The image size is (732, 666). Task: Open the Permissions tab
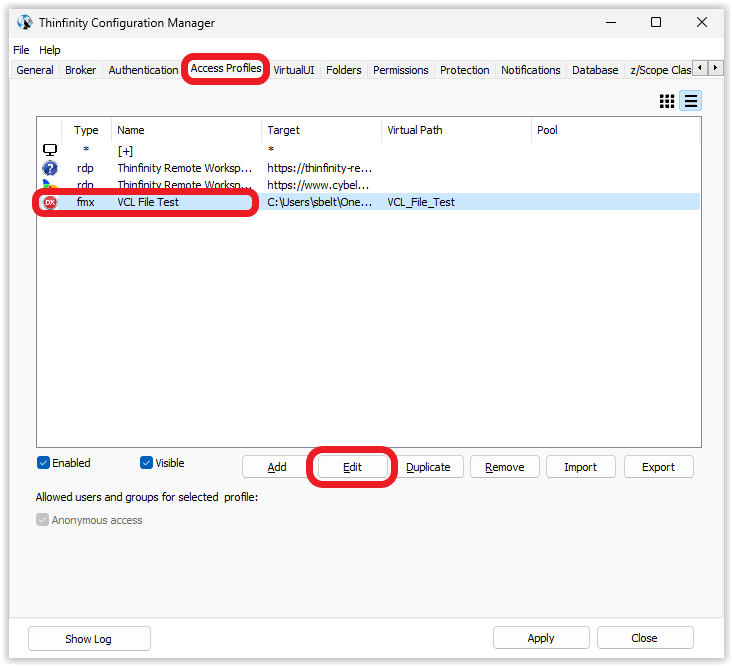coord(401,70)
